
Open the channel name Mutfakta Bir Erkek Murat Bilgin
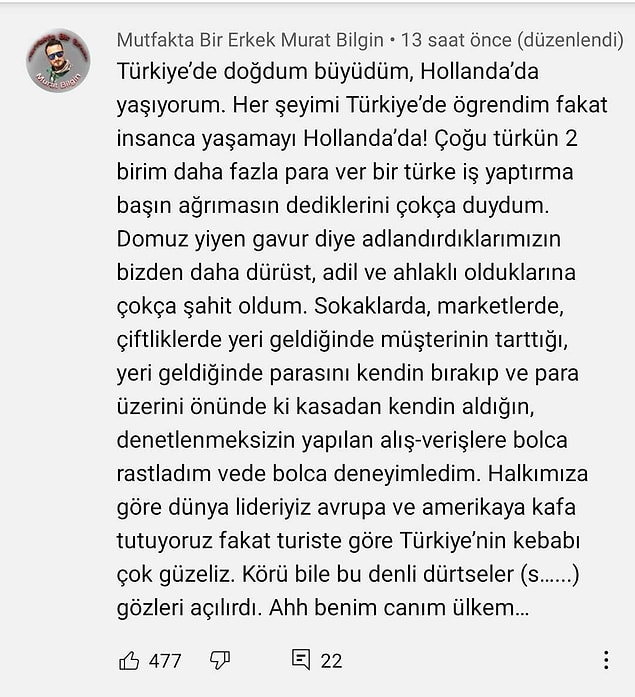click(x=250, y=40)
